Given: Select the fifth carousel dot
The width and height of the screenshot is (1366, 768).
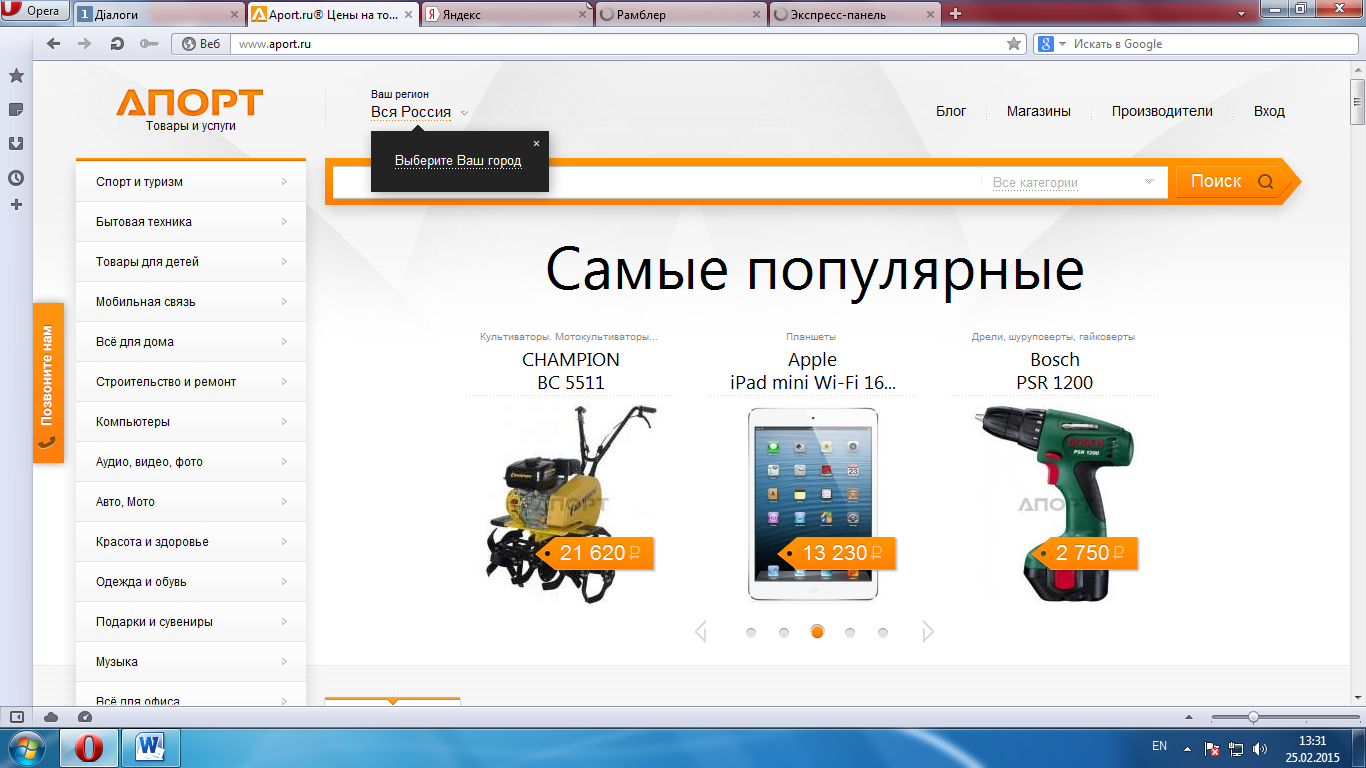Looking at the screenshot, I should (883, 632).
